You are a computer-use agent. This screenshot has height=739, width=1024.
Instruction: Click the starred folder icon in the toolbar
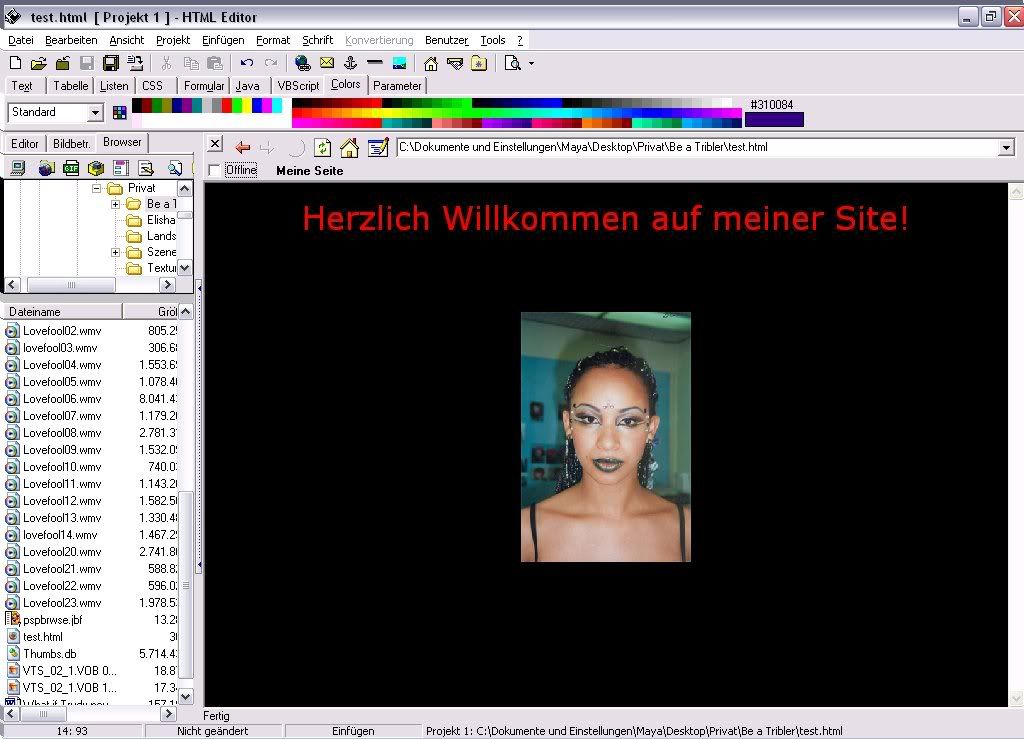click(479, 63)
